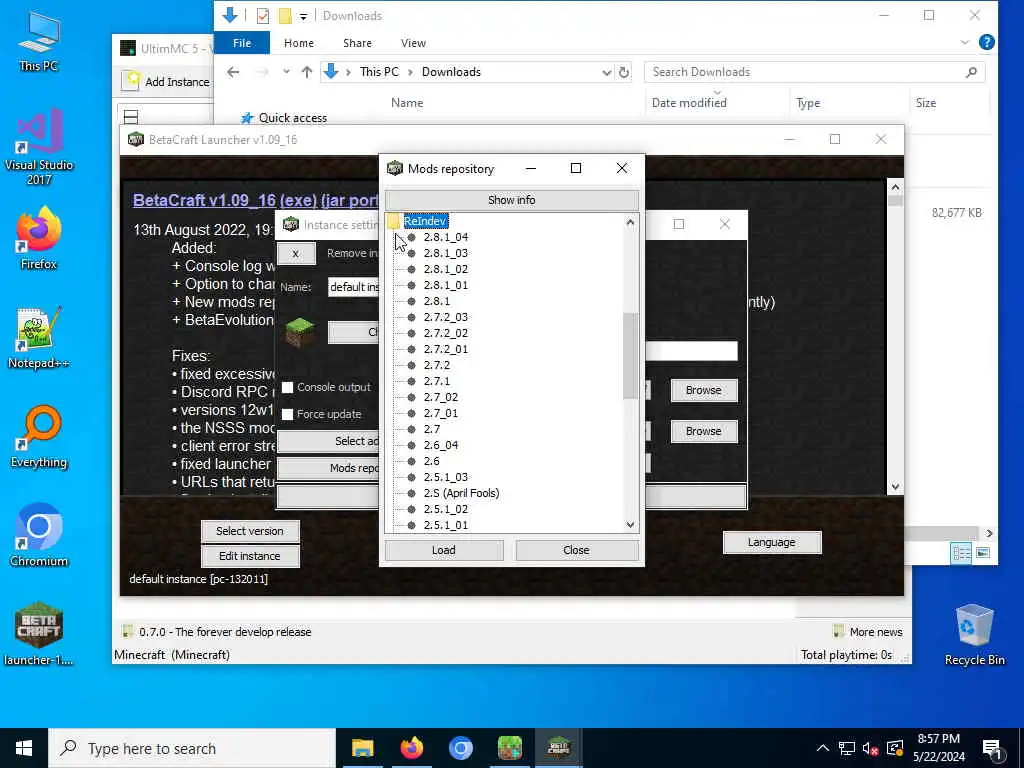Click the Explorer help question mark icon
Screen dimensions: 1024x768
pyautogui.click(x=987, y=42)
